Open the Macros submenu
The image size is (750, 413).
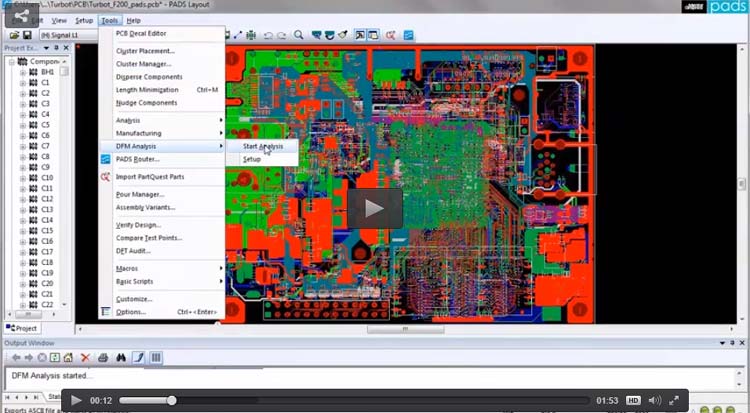pos(162,268)
